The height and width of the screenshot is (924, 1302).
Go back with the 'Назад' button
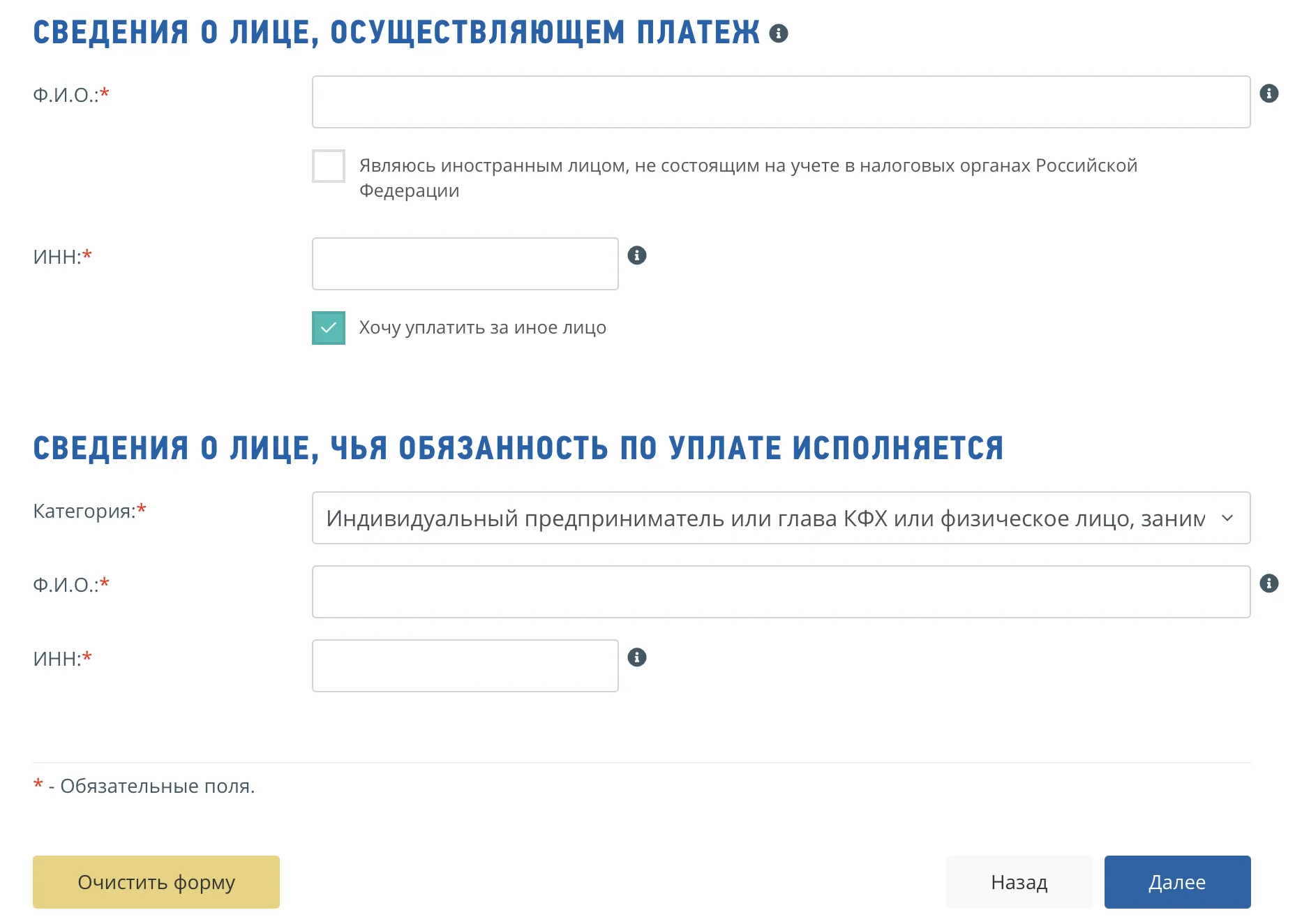point(1019,882)
